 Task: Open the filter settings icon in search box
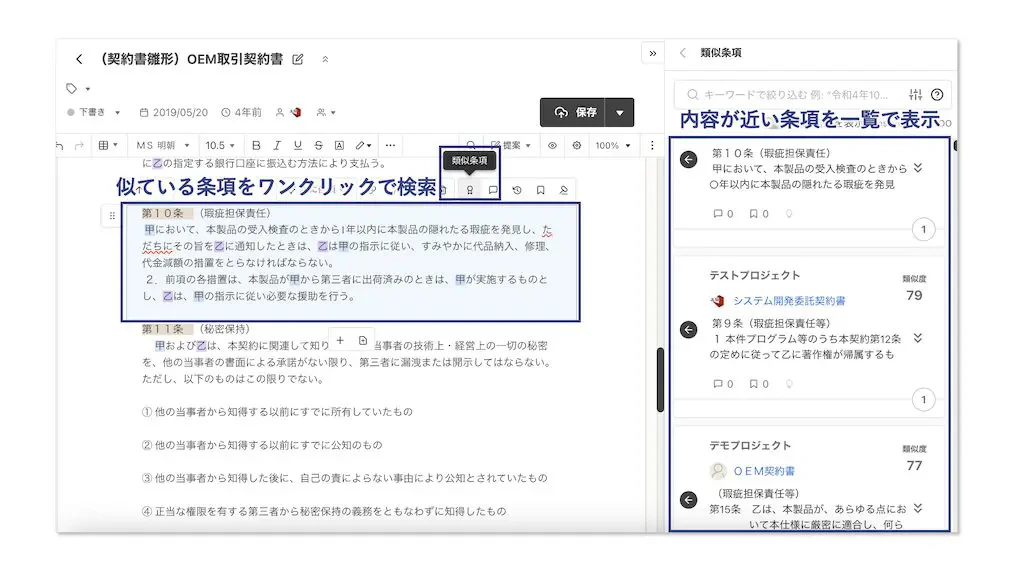(x=916, y=95)
